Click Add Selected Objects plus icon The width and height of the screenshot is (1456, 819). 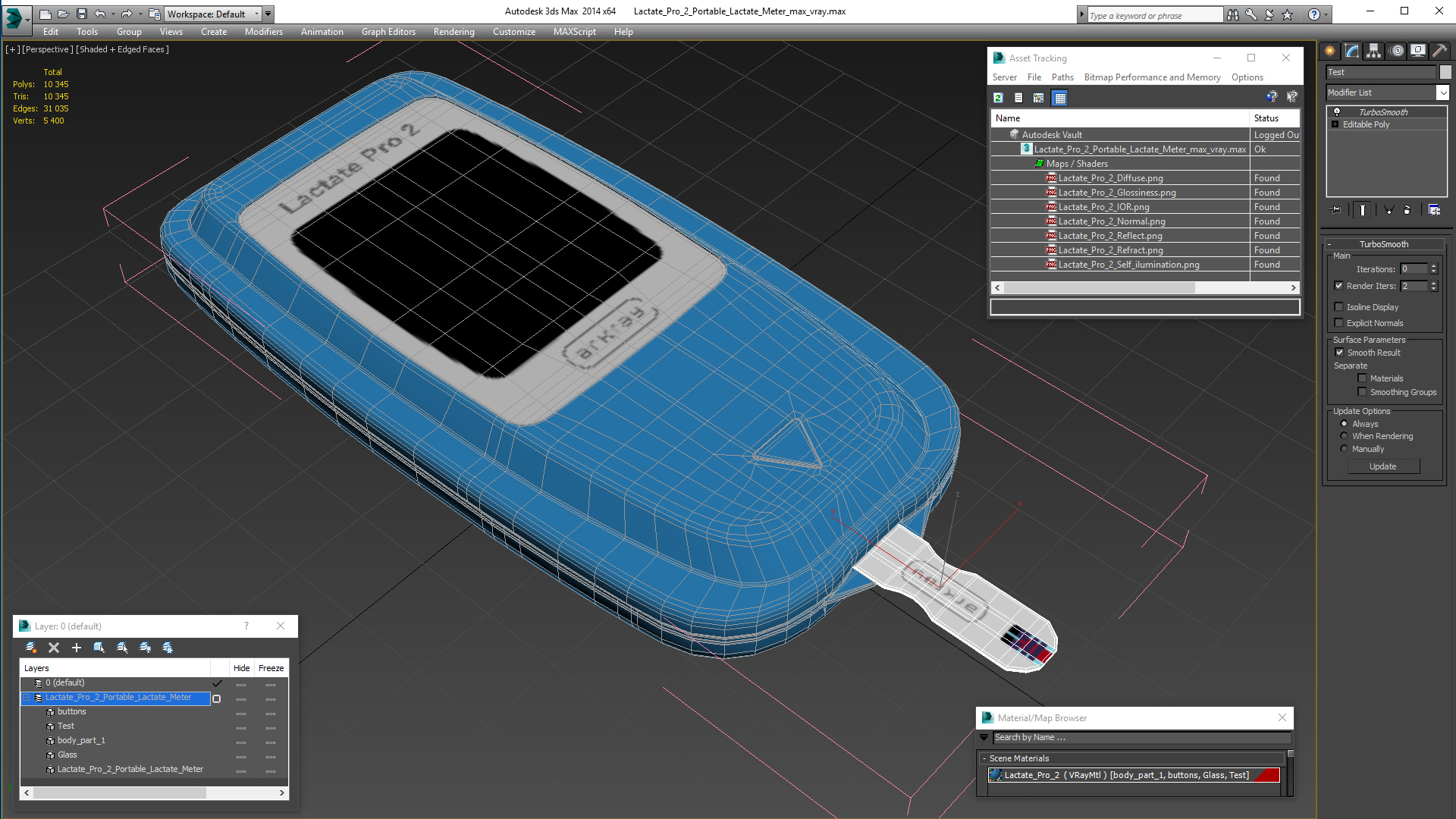[76, 648]
